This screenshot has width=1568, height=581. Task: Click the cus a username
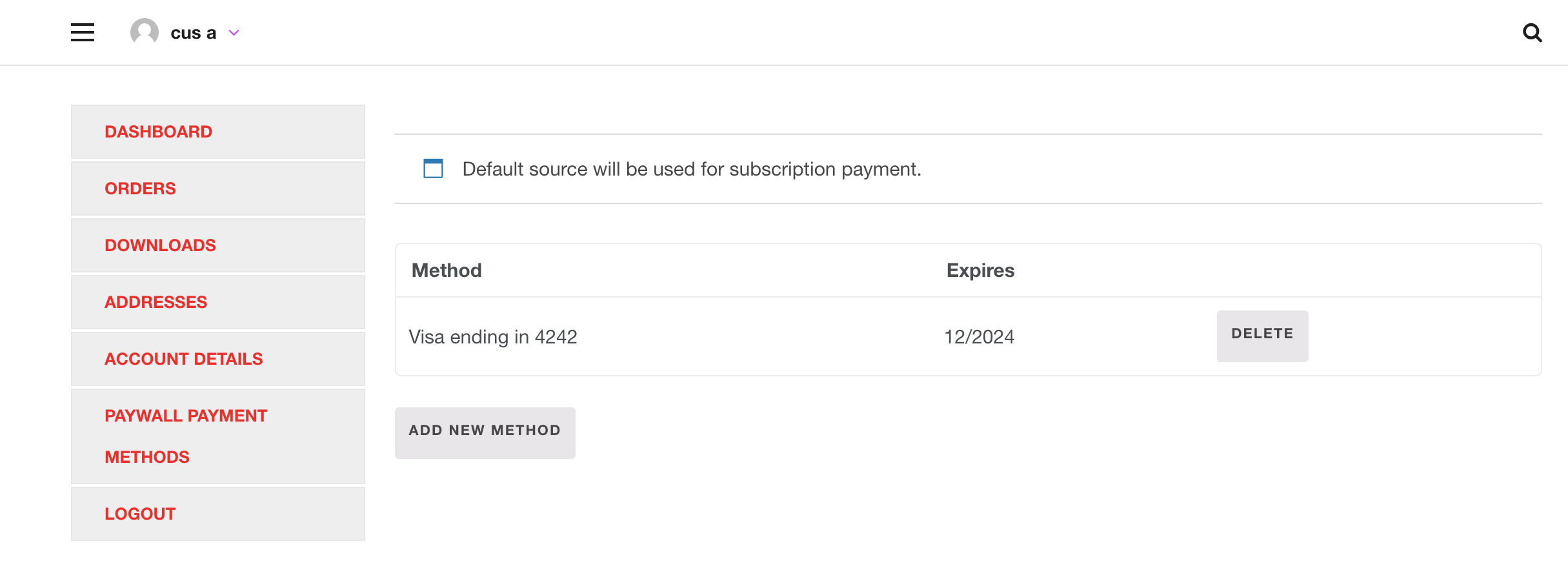point(193,33)
